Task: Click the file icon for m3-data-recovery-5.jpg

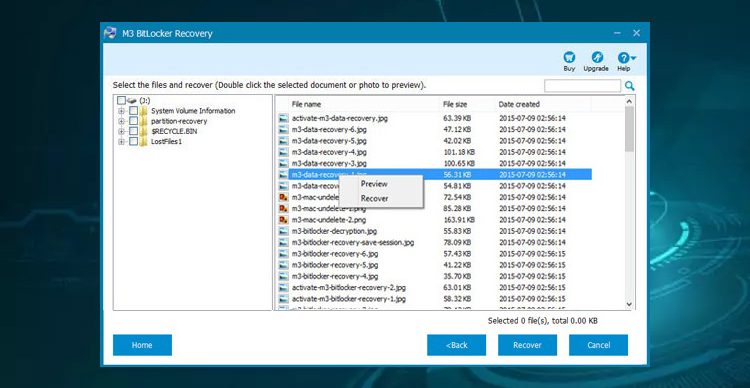Action: [284, 141]
